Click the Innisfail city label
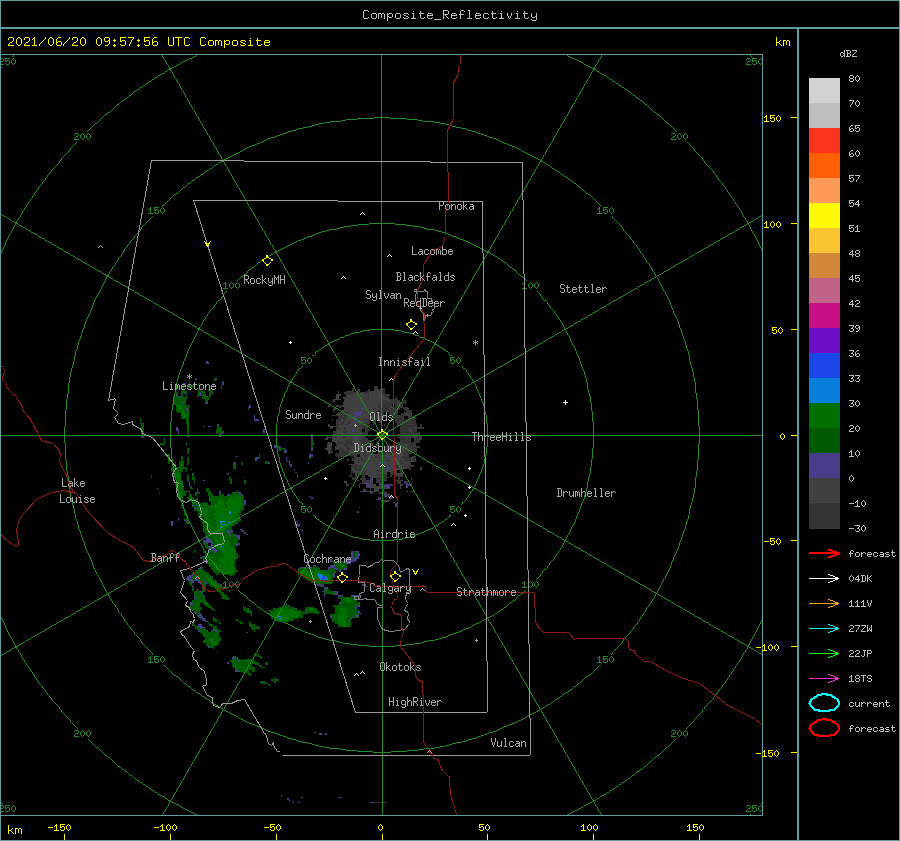Viewport: 900px width, 841px height. (404, 362)
